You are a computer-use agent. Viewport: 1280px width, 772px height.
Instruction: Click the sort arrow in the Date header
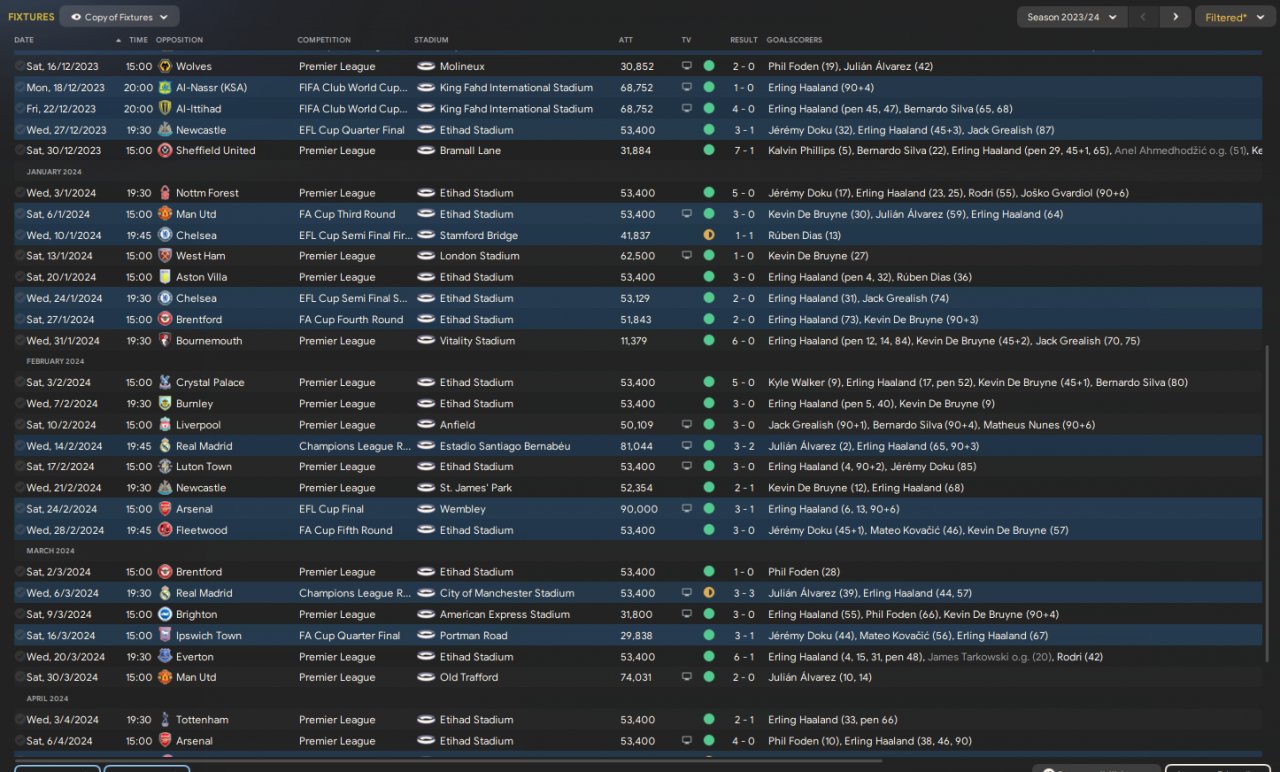point(119,40)
